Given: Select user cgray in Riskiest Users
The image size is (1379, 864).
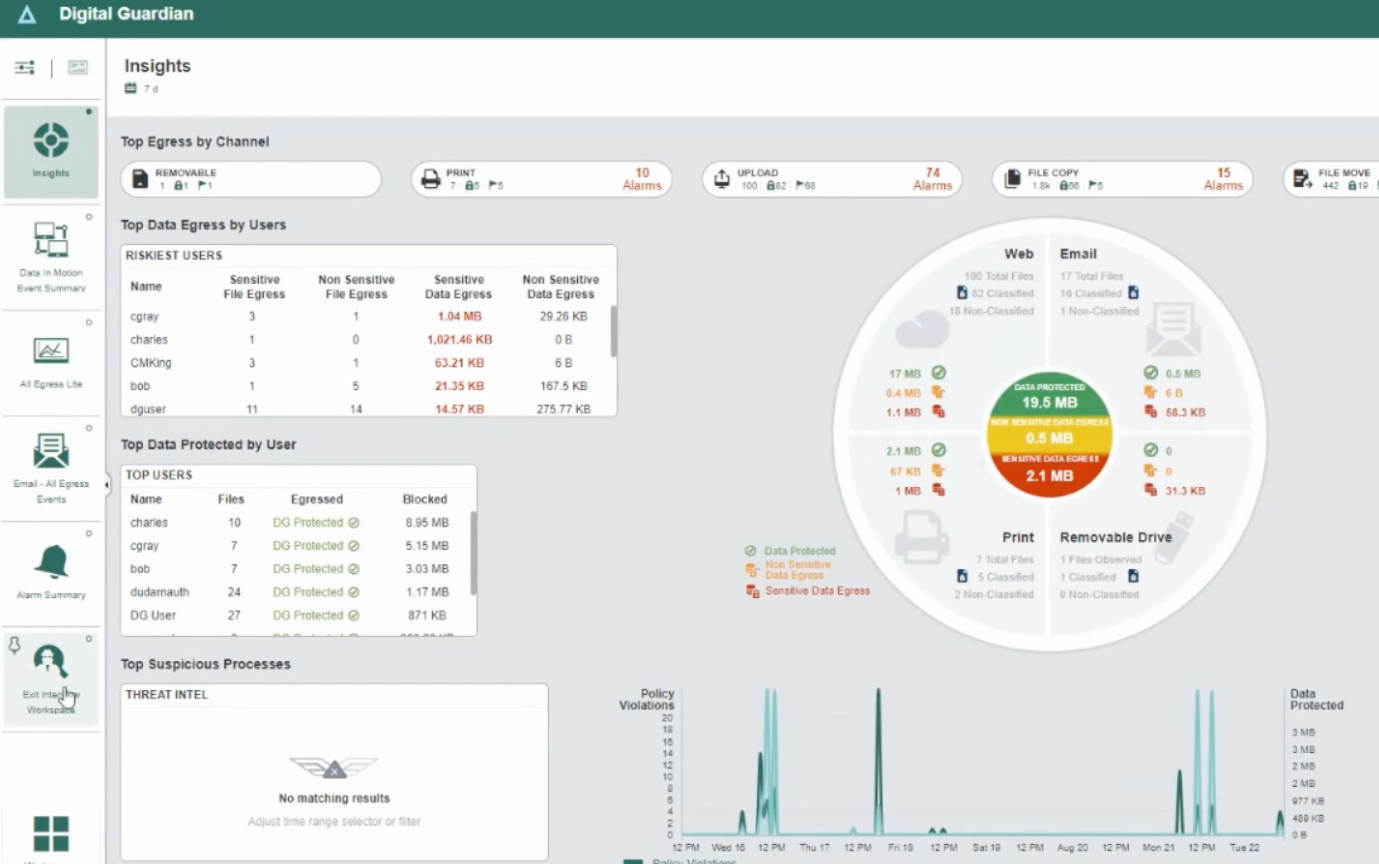Looking at the screenshot, I should click(144, 317).
